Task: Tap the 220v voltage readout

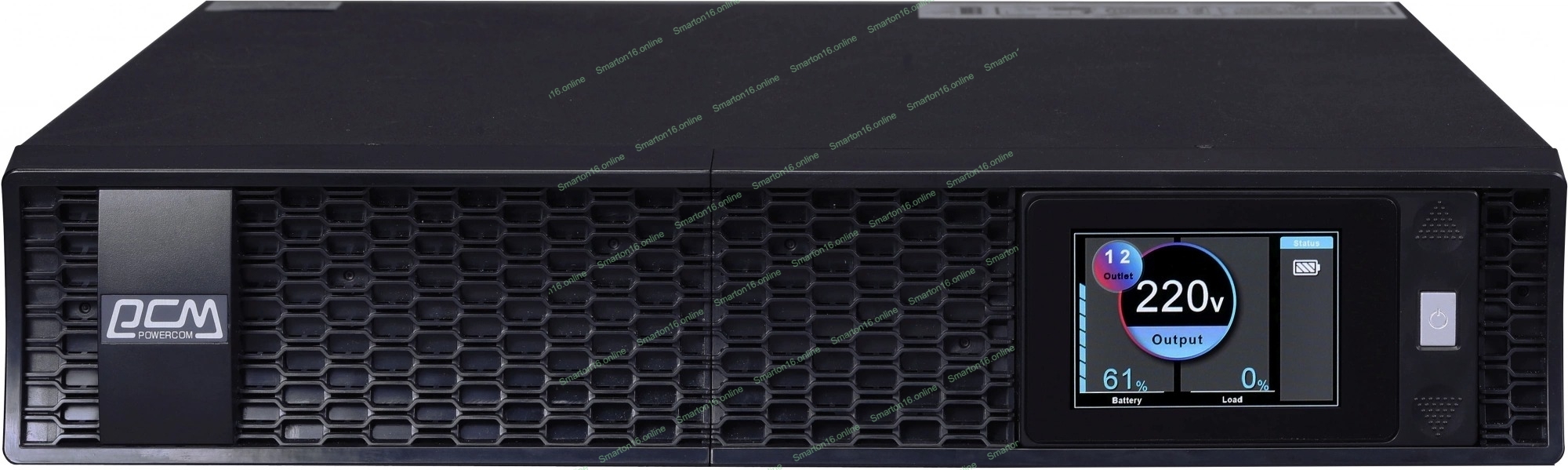Action: click(1177, 298)
